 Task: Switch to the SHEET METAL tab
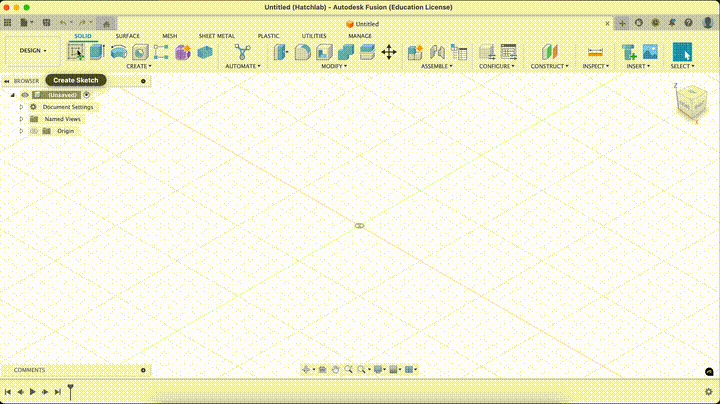pos(217,36)
